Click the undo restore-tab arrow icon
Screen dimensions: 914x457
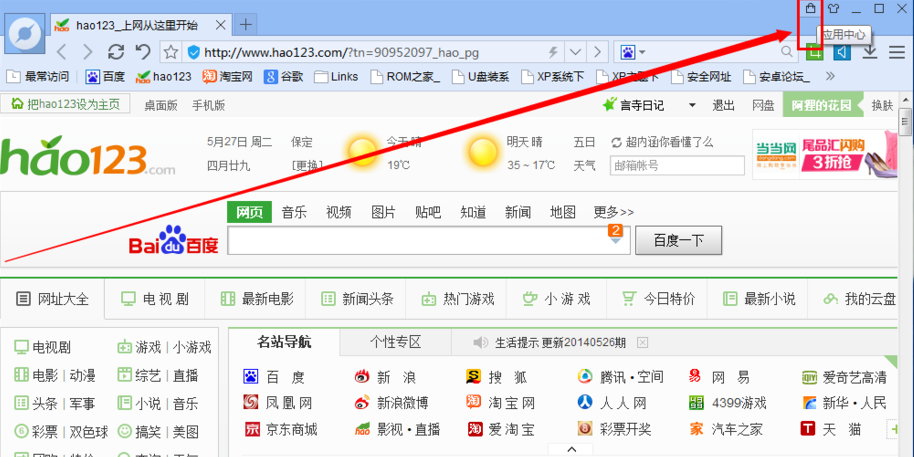143,52
